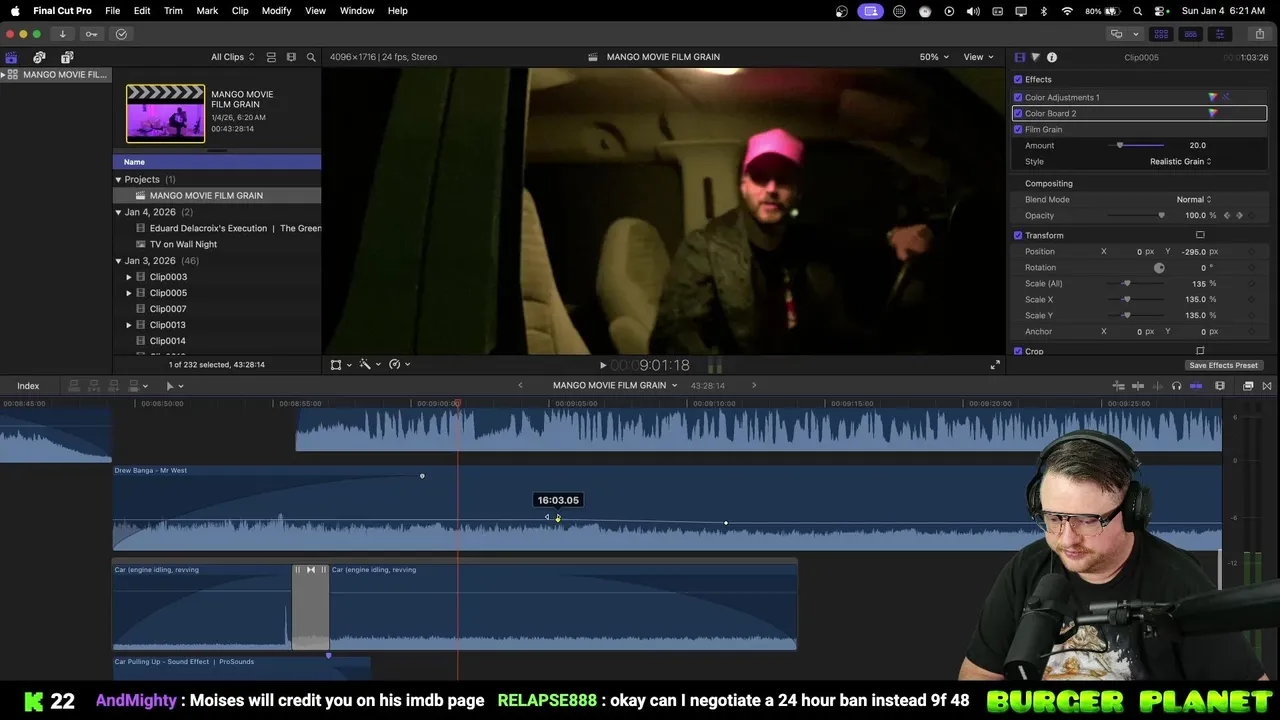Show the Transitions browser icon
The height and width of the screenshot is (720, 1280).
(1267, 386)
